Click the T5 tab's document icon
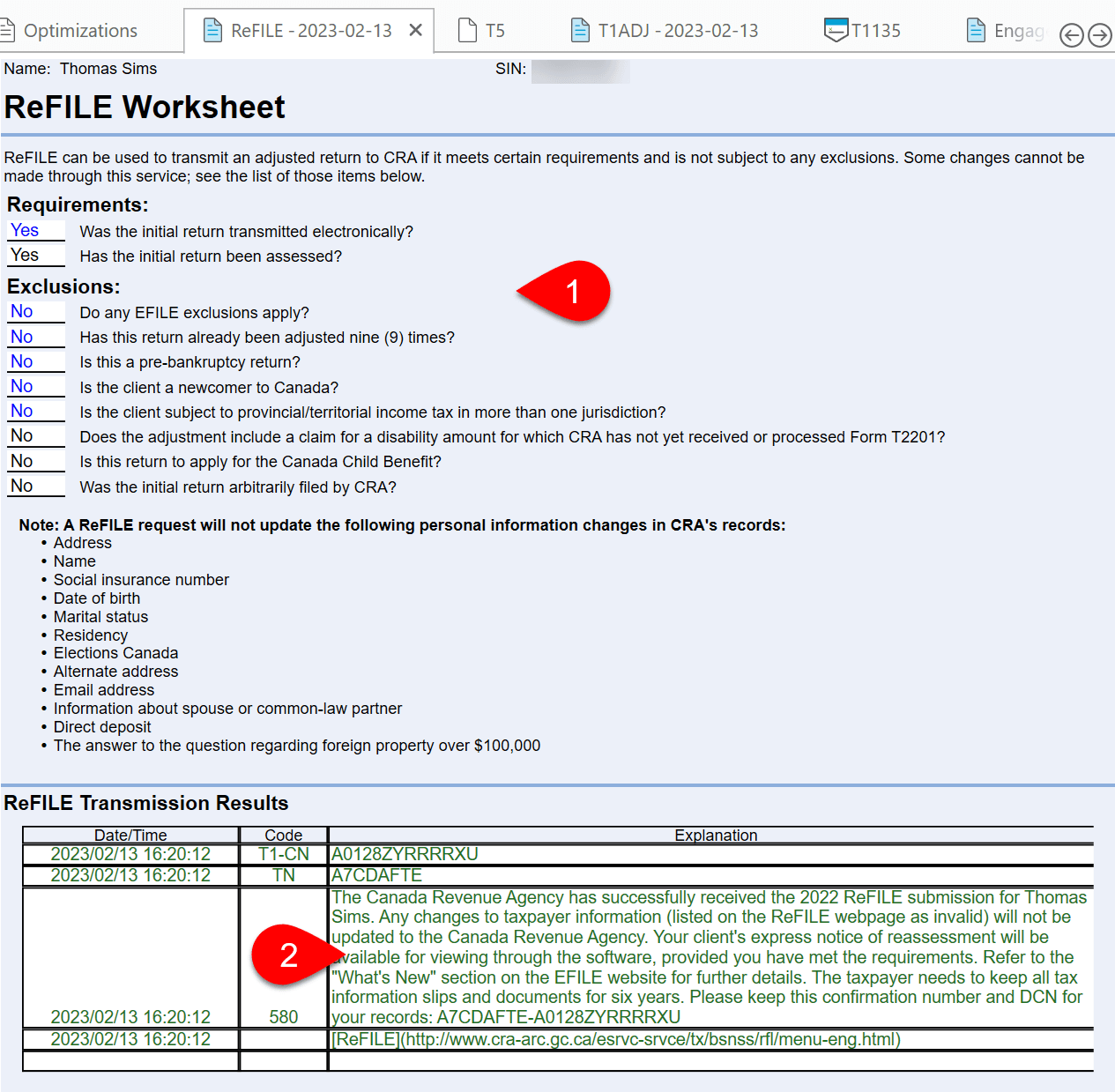Image resolution: width=1115 pixels, height=1092 pixels. pyautogui.click(x=468, y=30)
